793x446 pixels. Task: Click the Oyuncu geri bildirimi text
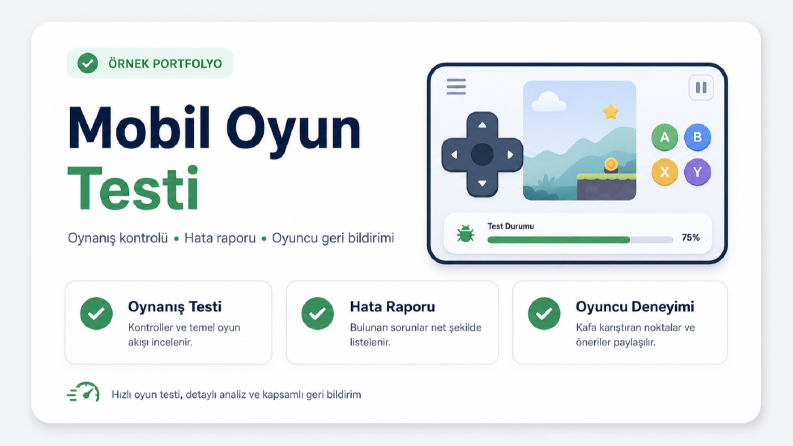[333, 238]
